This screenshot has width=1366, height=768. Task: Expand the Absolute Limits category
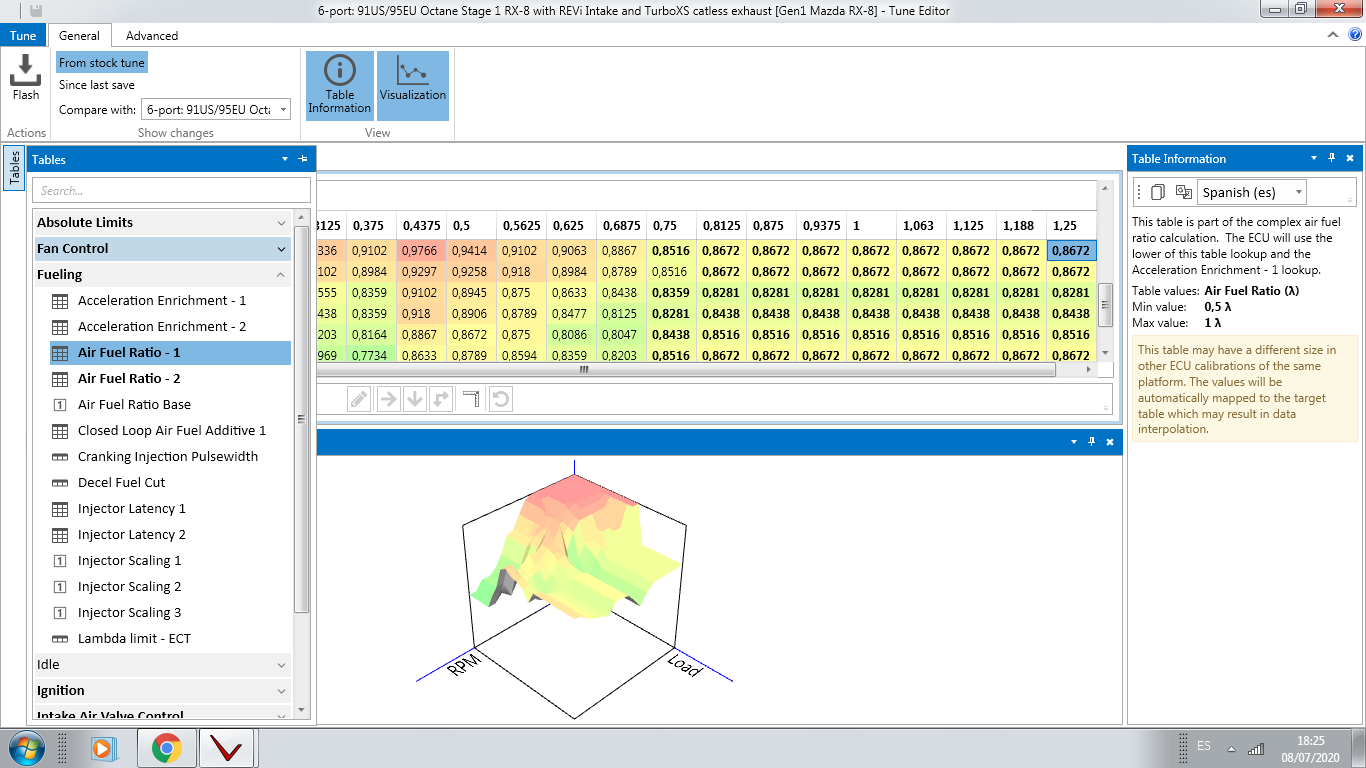coord(162,222)
